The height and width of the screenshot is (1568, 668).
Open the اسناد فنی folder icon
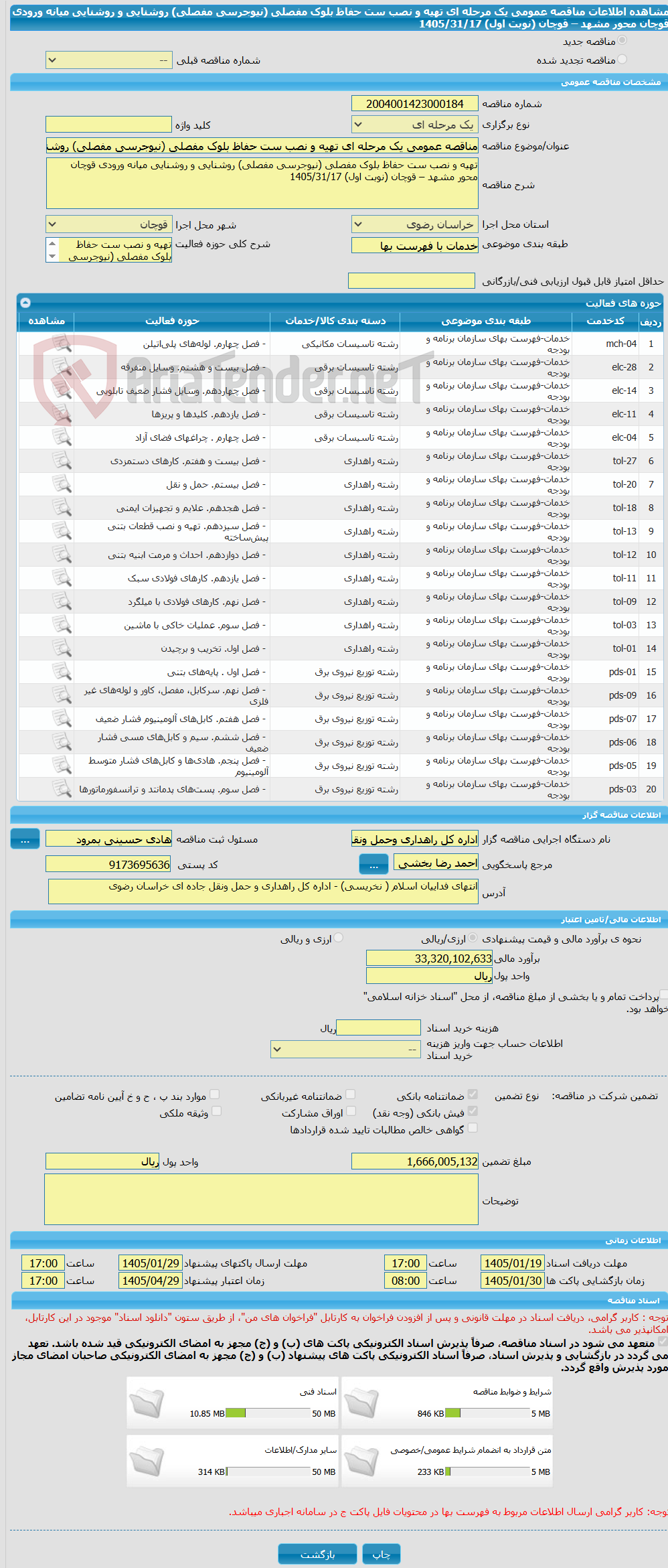[x=147, y=1403]
